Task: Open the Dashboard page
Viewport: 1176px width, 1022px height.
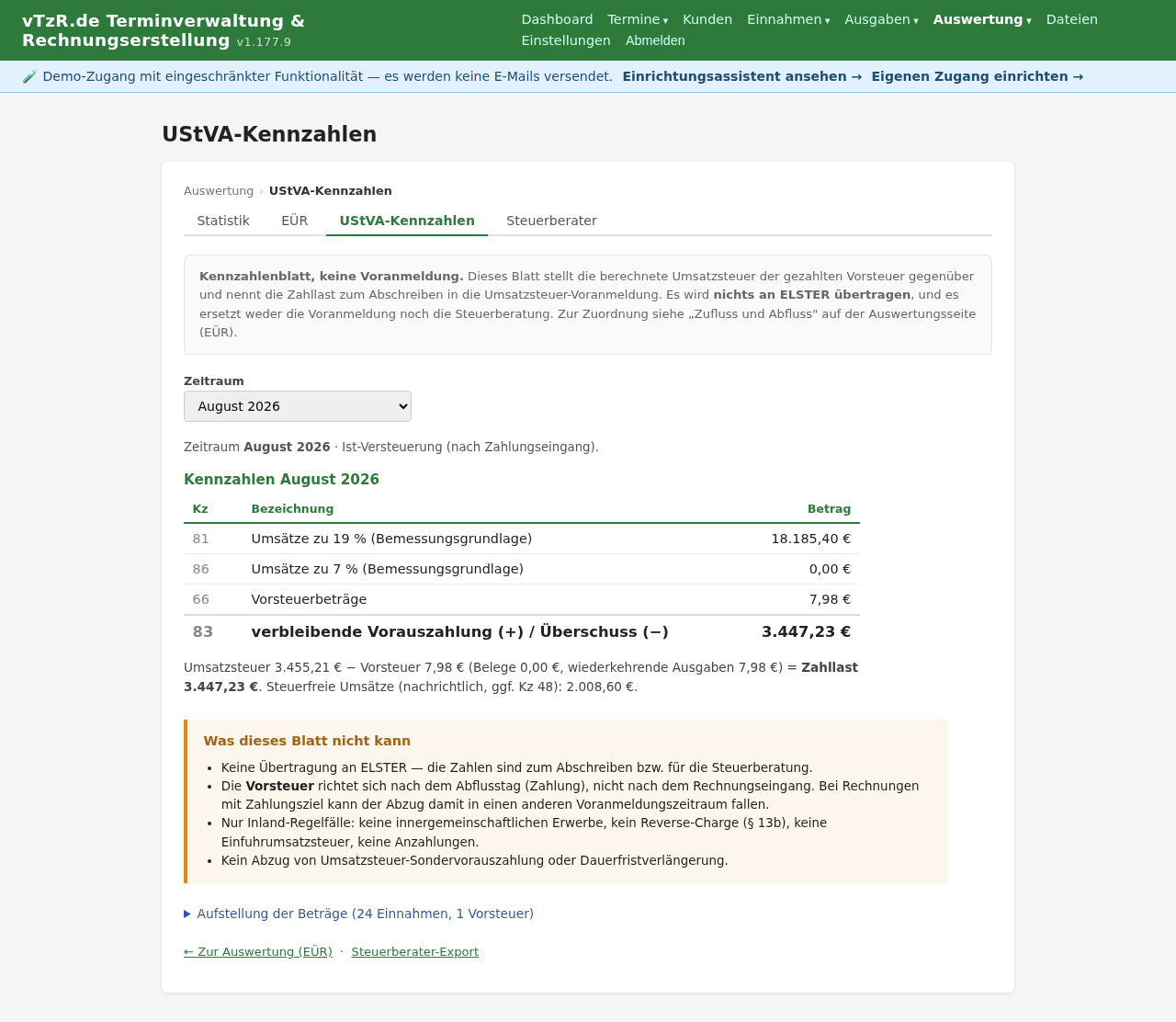Action: coord(557,19)
